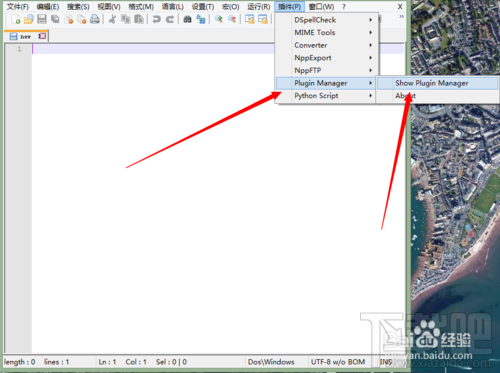Viewport: 500px width, 373px height.
Task: Expand toolbar overflow chevron
Action: tap(402, 16)
